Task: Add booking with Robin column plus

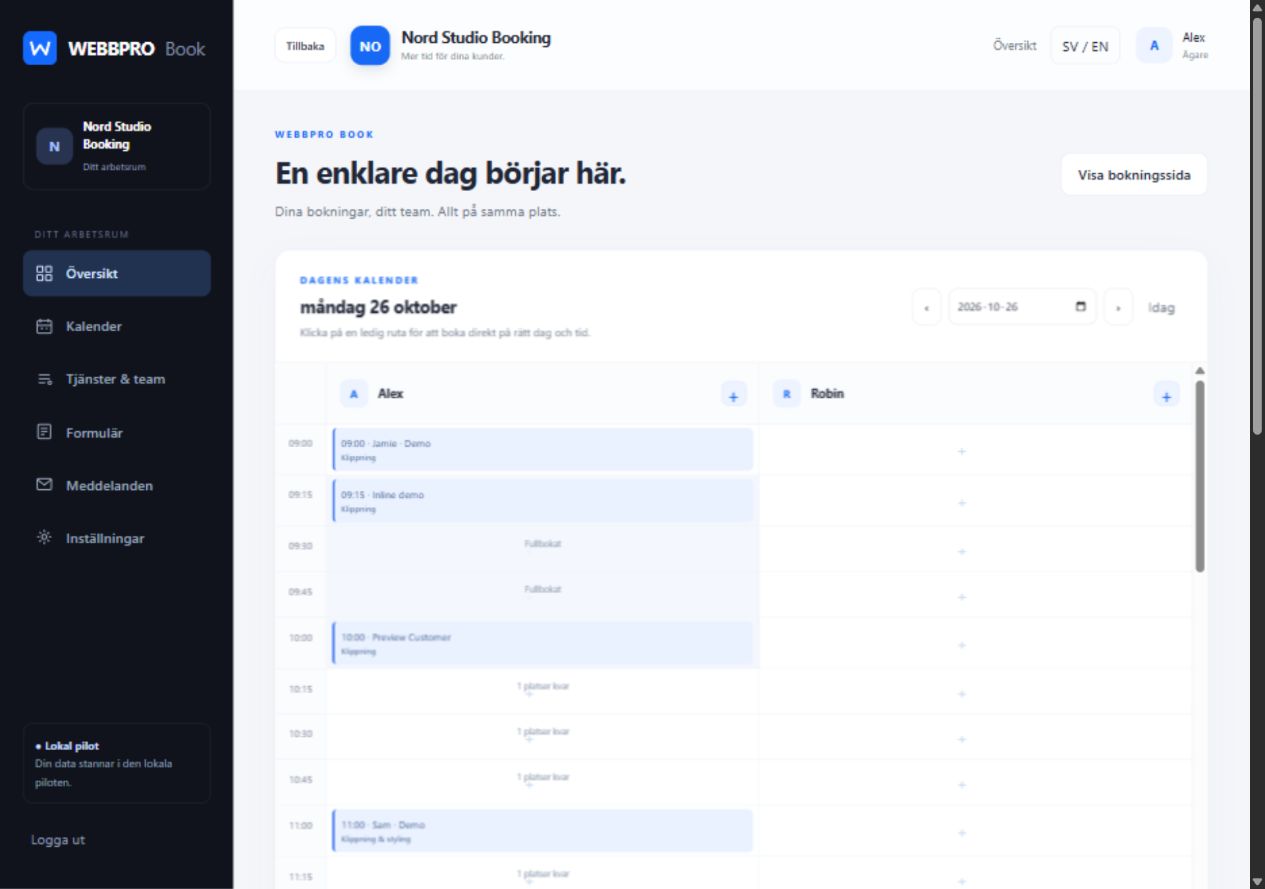Action: click(1166, 394)
